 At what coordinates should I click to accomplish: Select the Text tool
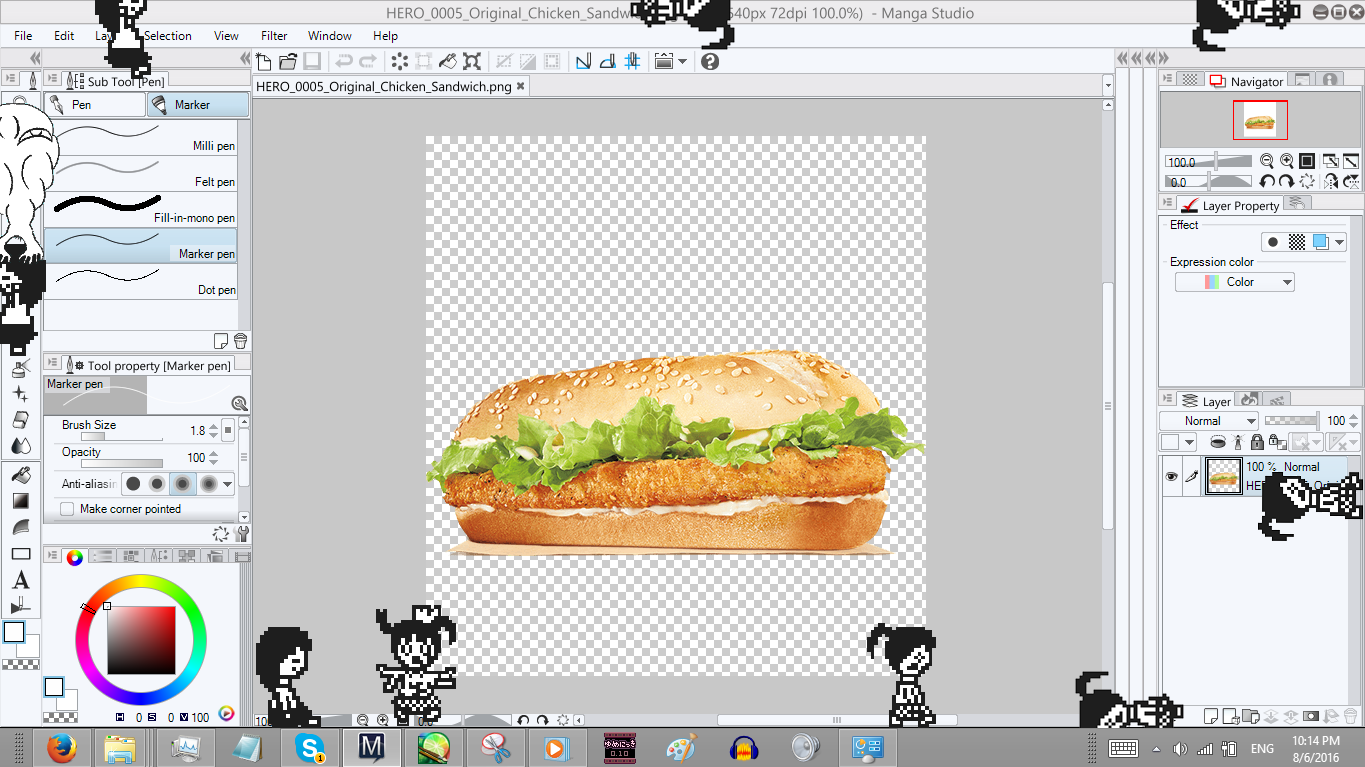20,580
